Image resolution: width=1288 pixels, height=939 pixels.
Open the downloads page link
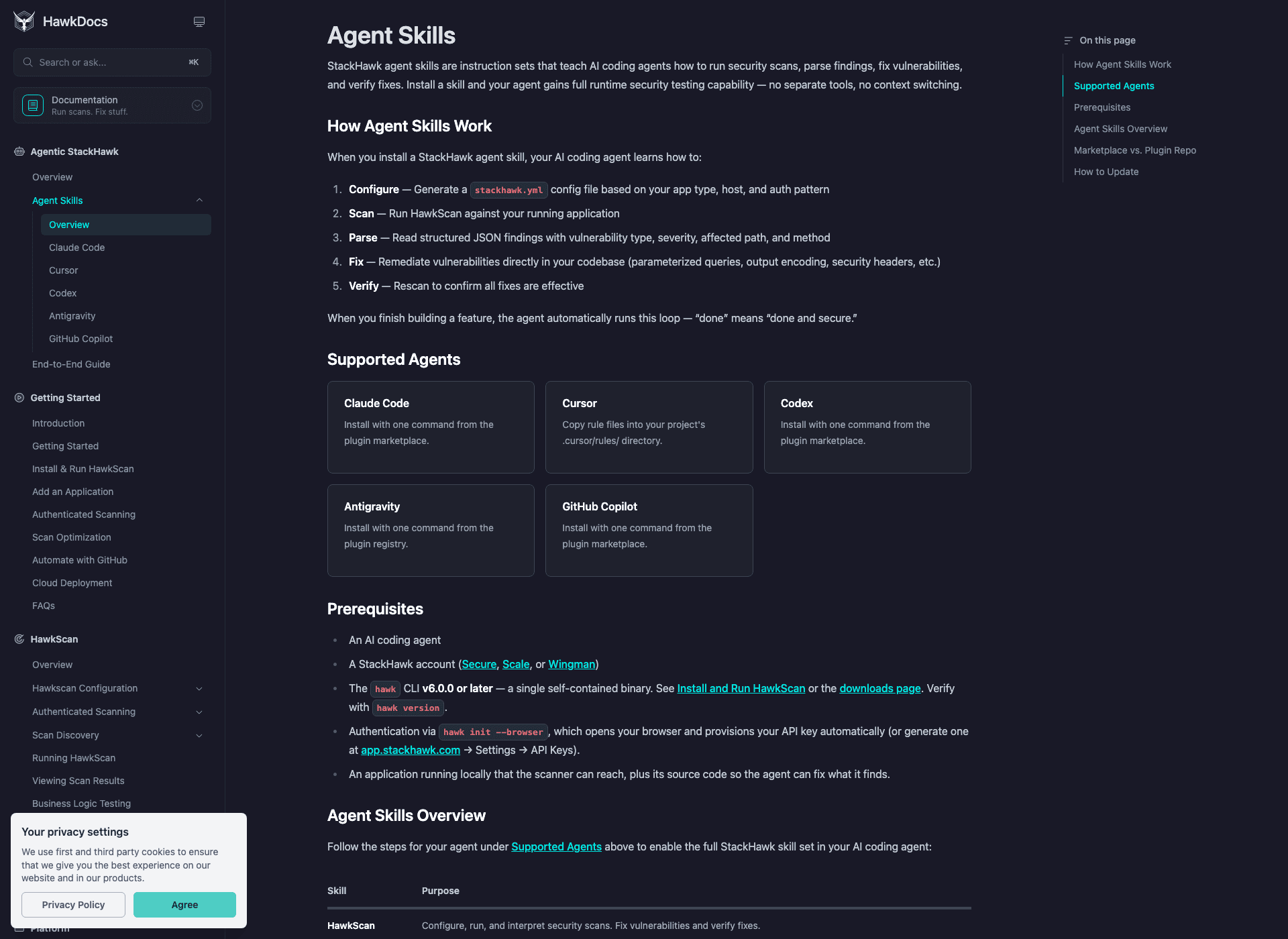click(880, 688)
